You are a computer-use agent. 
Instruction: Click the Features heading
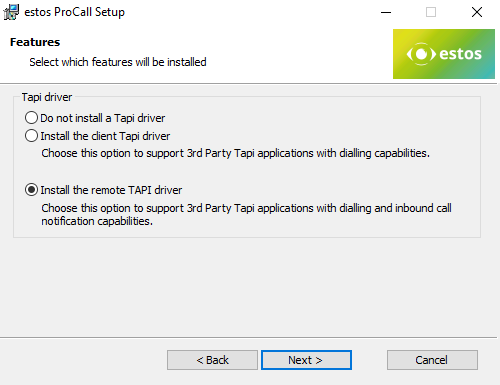tap(35, 42)
